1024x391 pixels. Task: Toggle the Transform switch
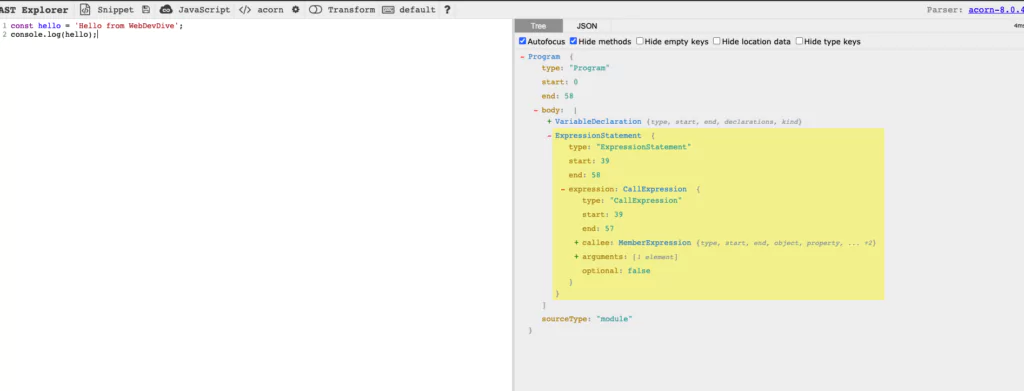(315, 10)
